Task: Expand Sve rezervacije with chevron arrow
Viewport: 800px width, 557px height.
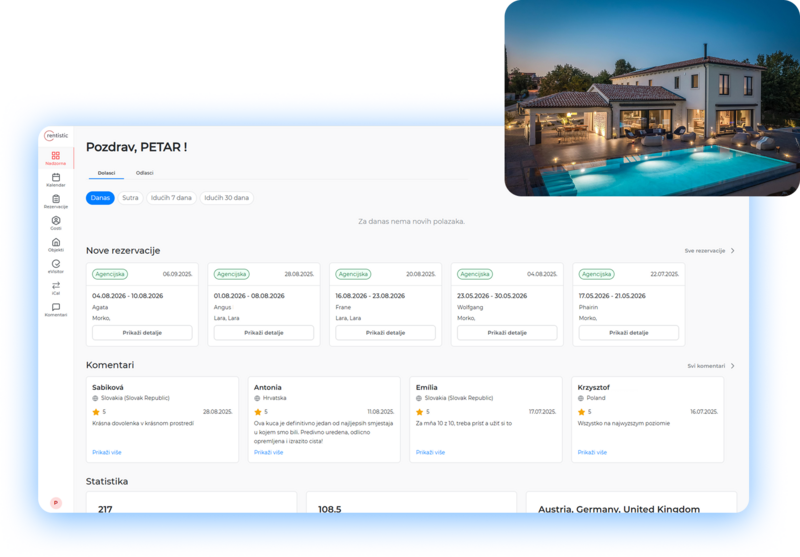Action: (x=732, y=251)
